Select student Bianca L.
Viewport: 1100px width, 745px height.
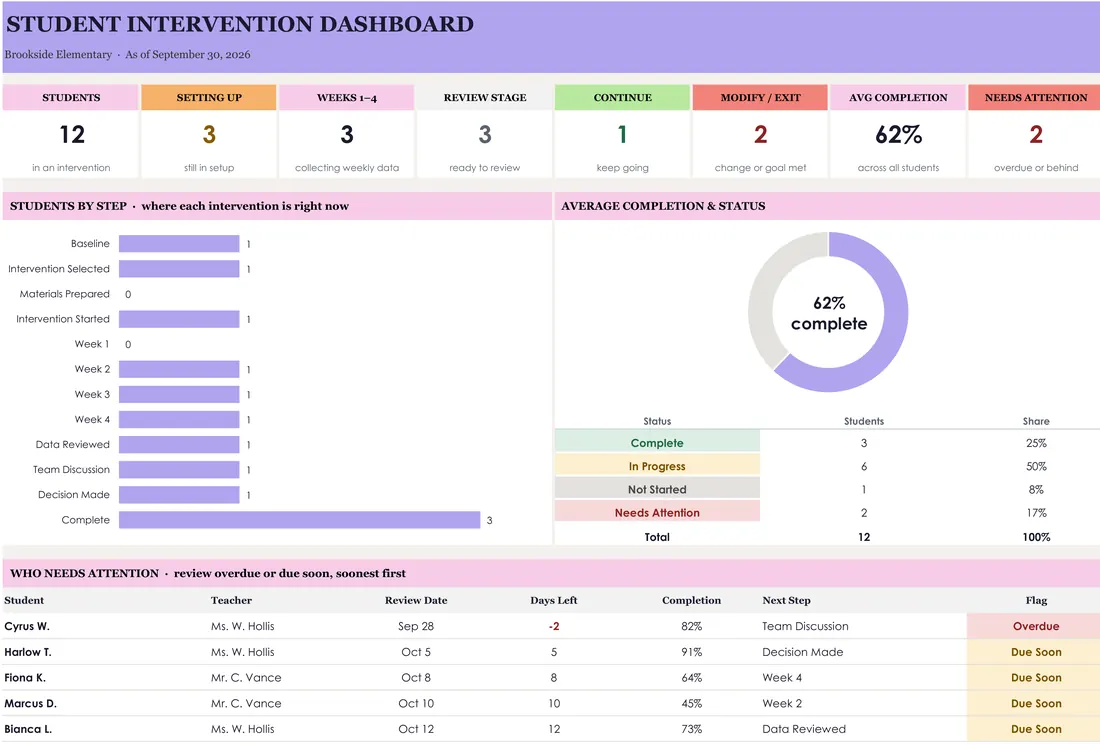point(27,729)
